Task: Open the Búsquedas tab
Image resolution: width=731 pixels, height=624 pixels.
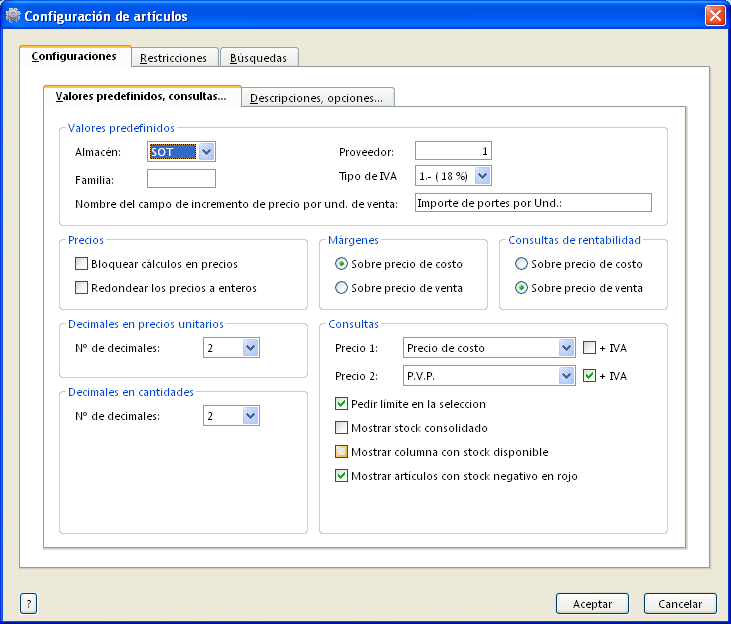Action: point(258,58)
